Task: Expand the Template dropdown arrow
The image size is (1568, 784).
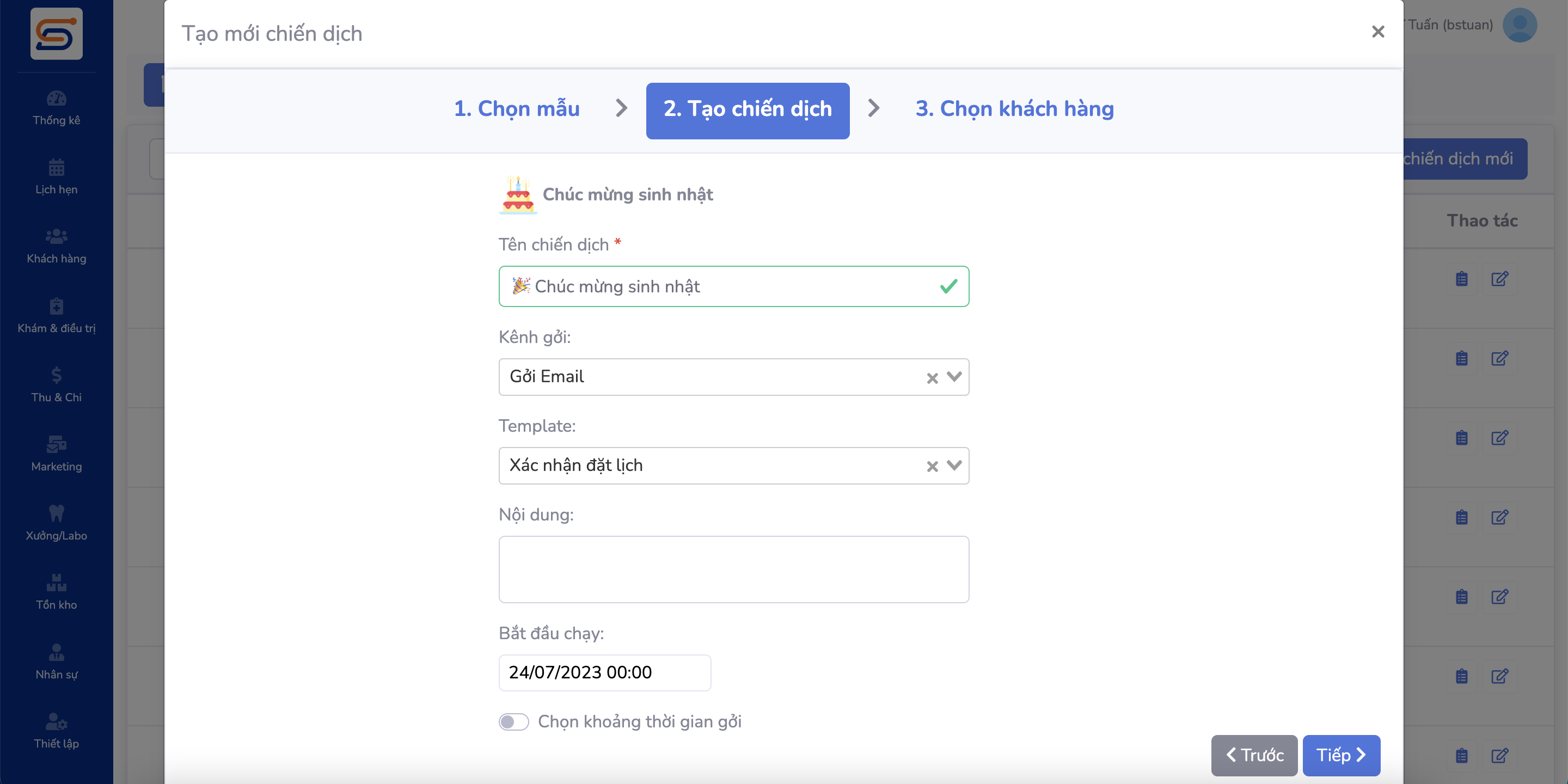Action: pyautogui.click(x=954, y=465)
